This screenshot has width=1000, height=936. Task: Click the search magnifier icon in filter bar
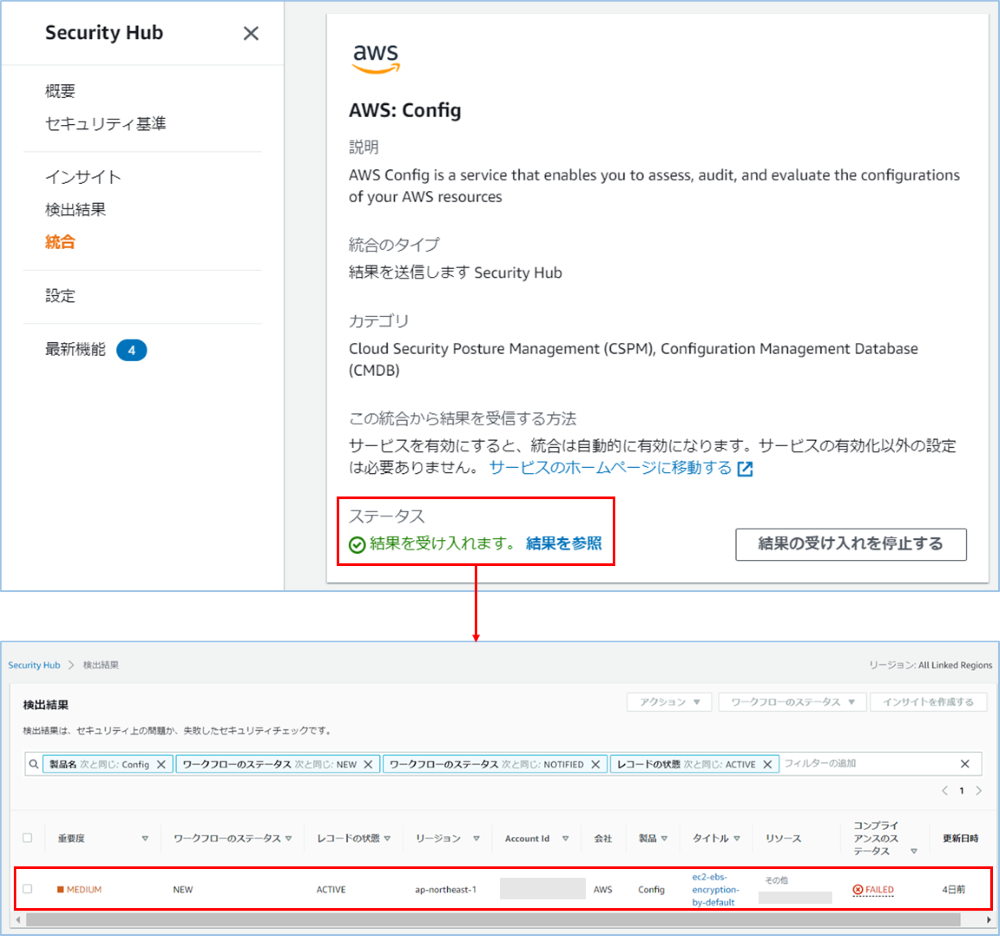[x=34, y=764]
